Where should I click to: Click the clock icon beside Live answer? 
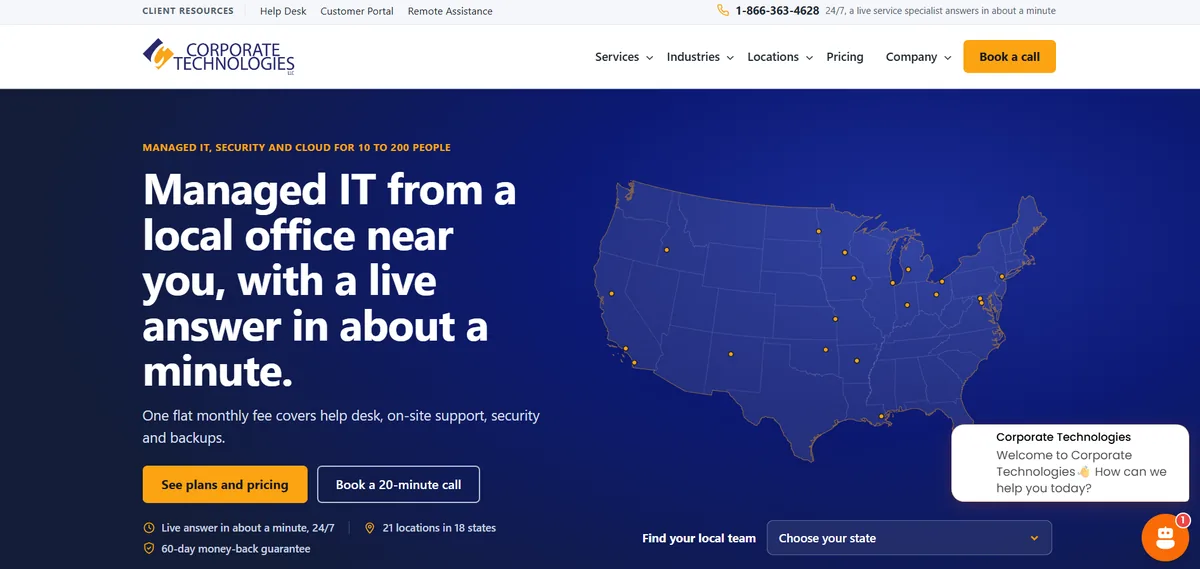tap(149, 527)
